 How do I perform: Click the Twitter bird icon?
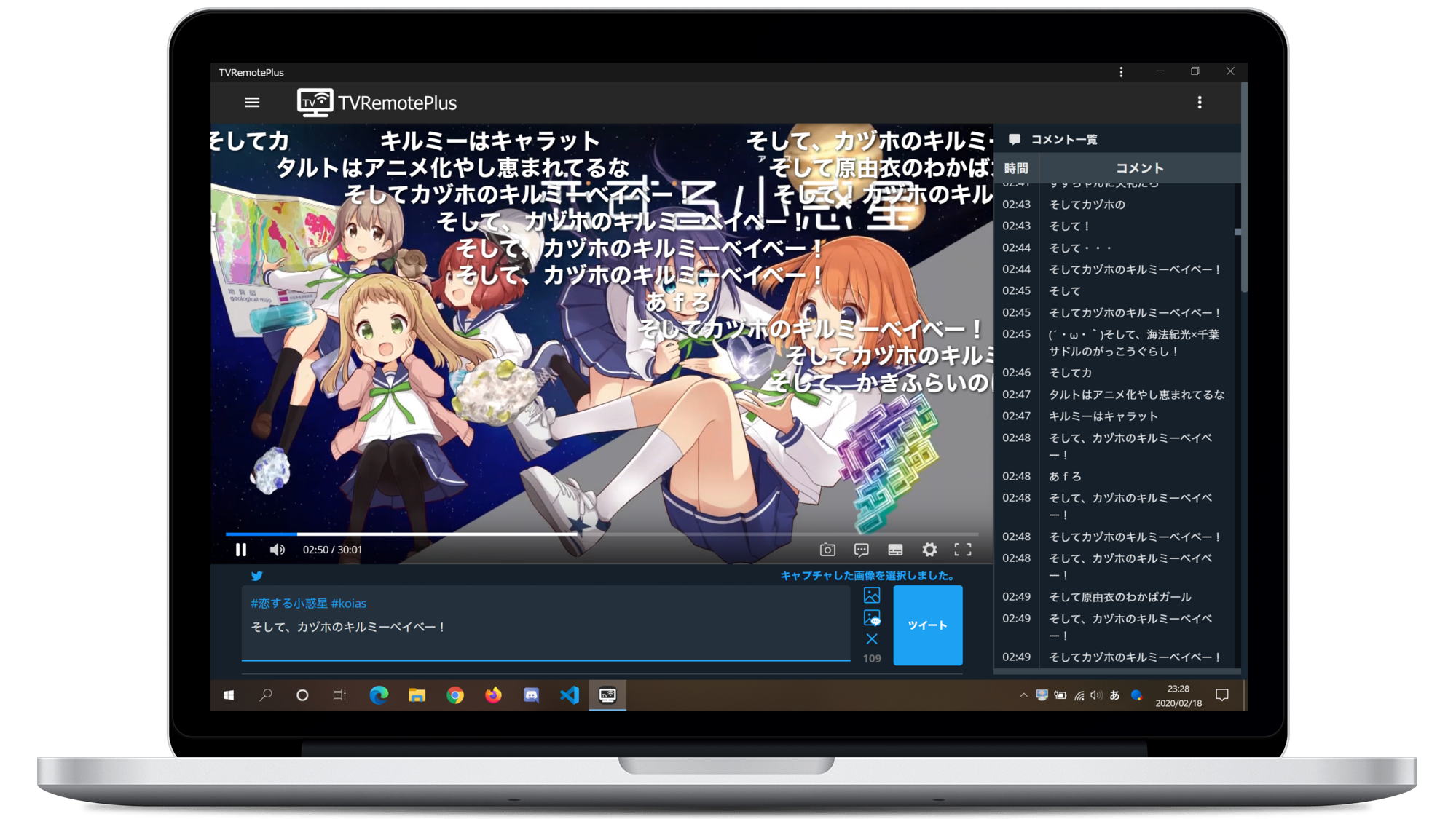(257, 576)
